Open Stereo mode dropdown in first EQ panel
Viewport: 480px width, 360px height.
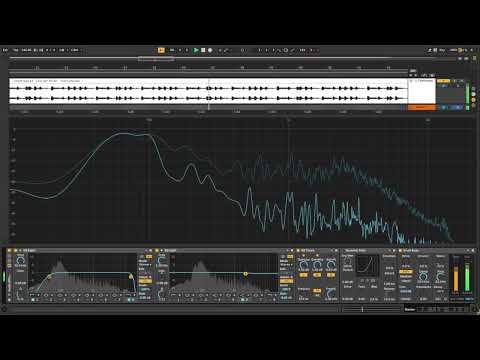pyautogui.click(x=145, y=265)
